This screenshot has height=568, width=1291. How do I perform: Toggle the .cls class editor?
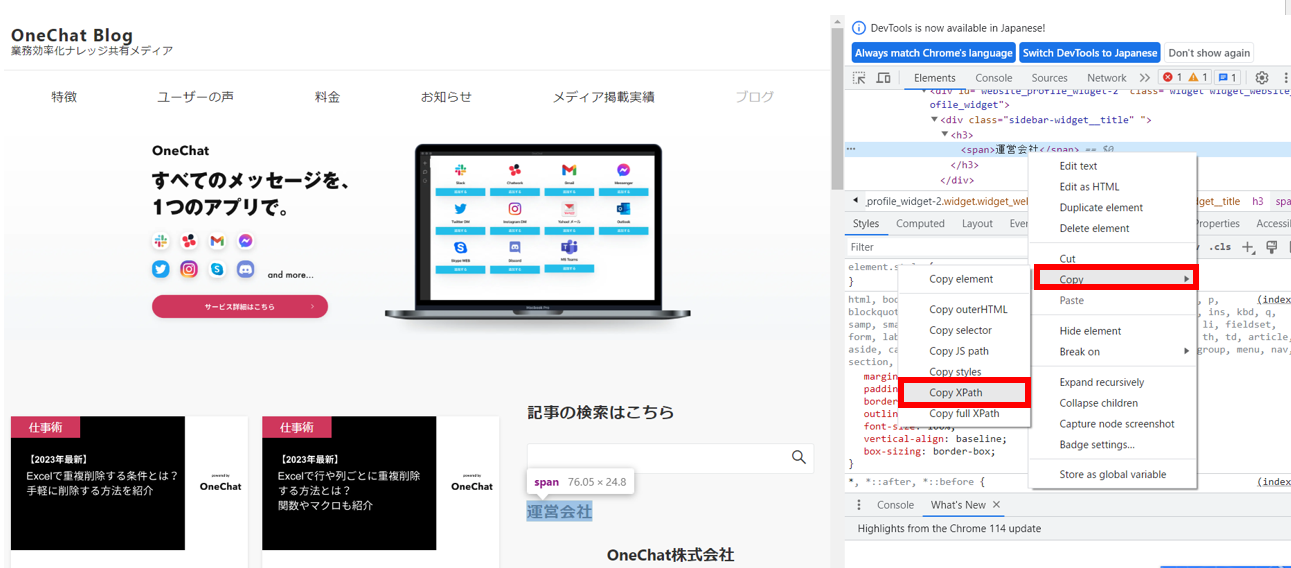click(1220, 247)
